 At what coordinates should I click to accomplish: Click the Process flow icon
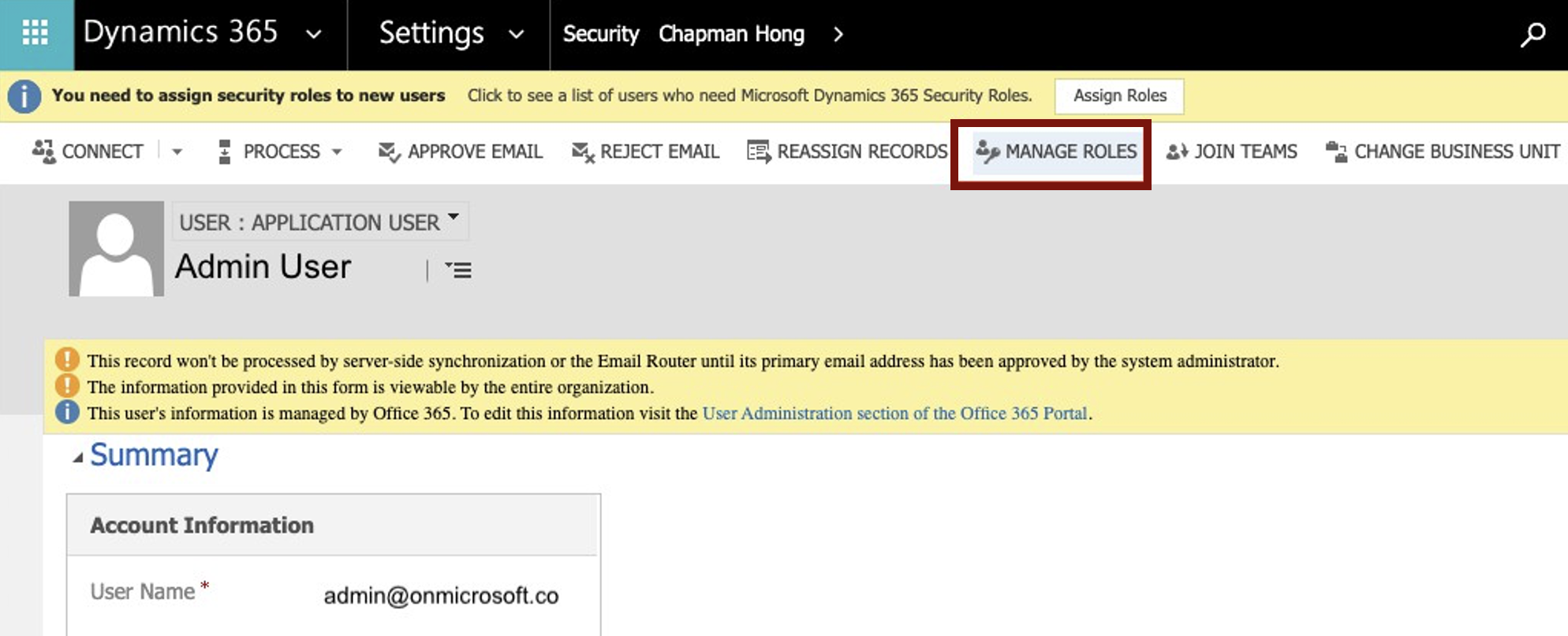pos(225,151)
